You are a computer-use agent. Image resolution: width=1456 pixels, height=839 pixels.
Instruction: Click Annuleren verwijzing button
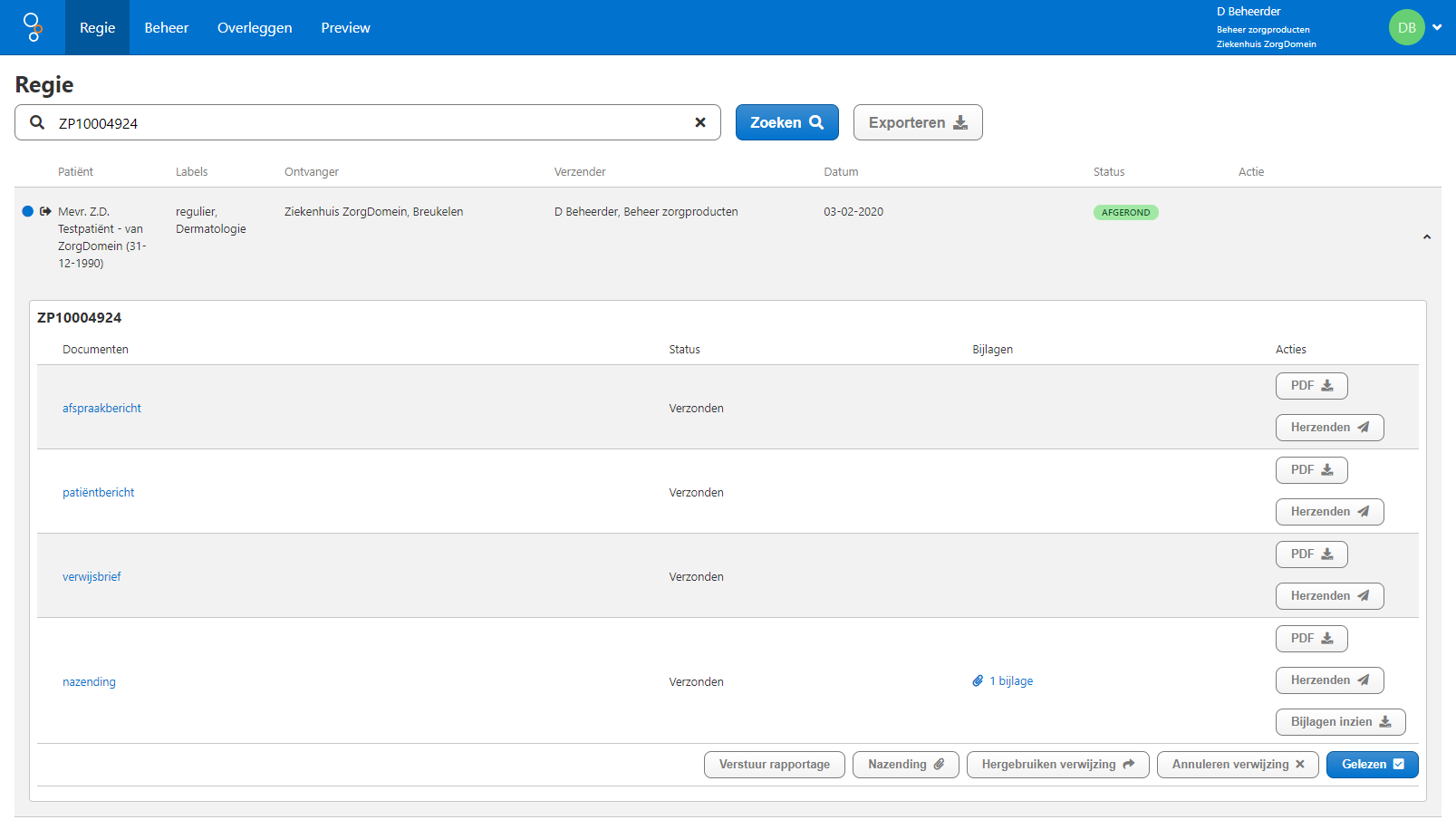coord(1238,765)
